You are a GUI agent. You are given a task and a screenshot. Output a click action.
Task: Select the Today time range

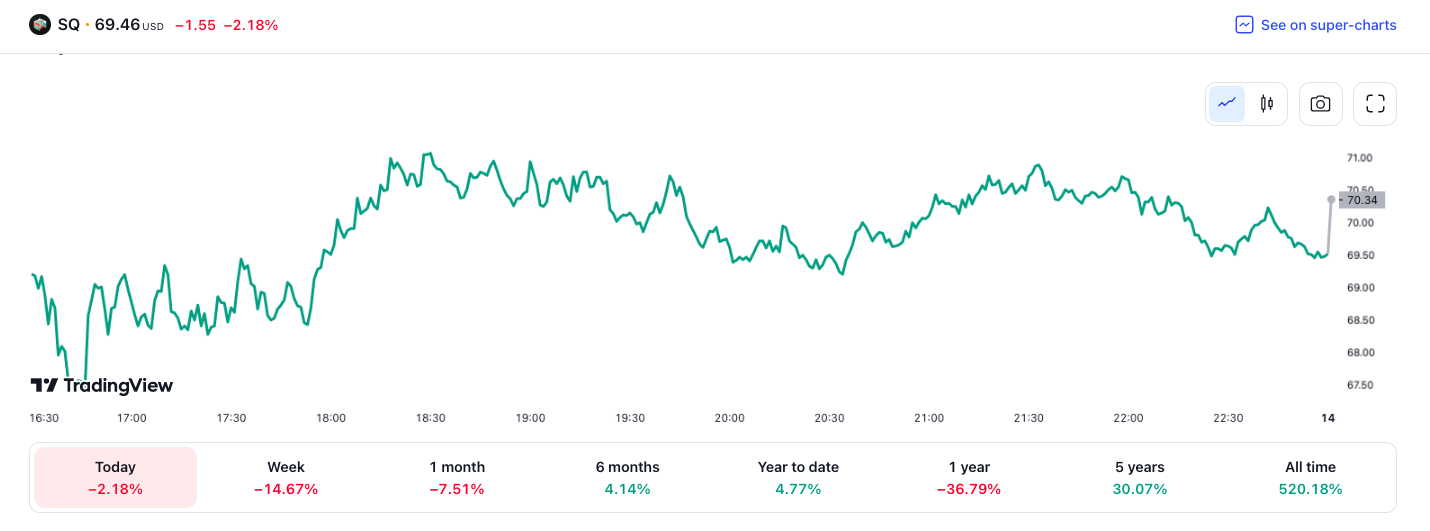click(x=115, y=478)
